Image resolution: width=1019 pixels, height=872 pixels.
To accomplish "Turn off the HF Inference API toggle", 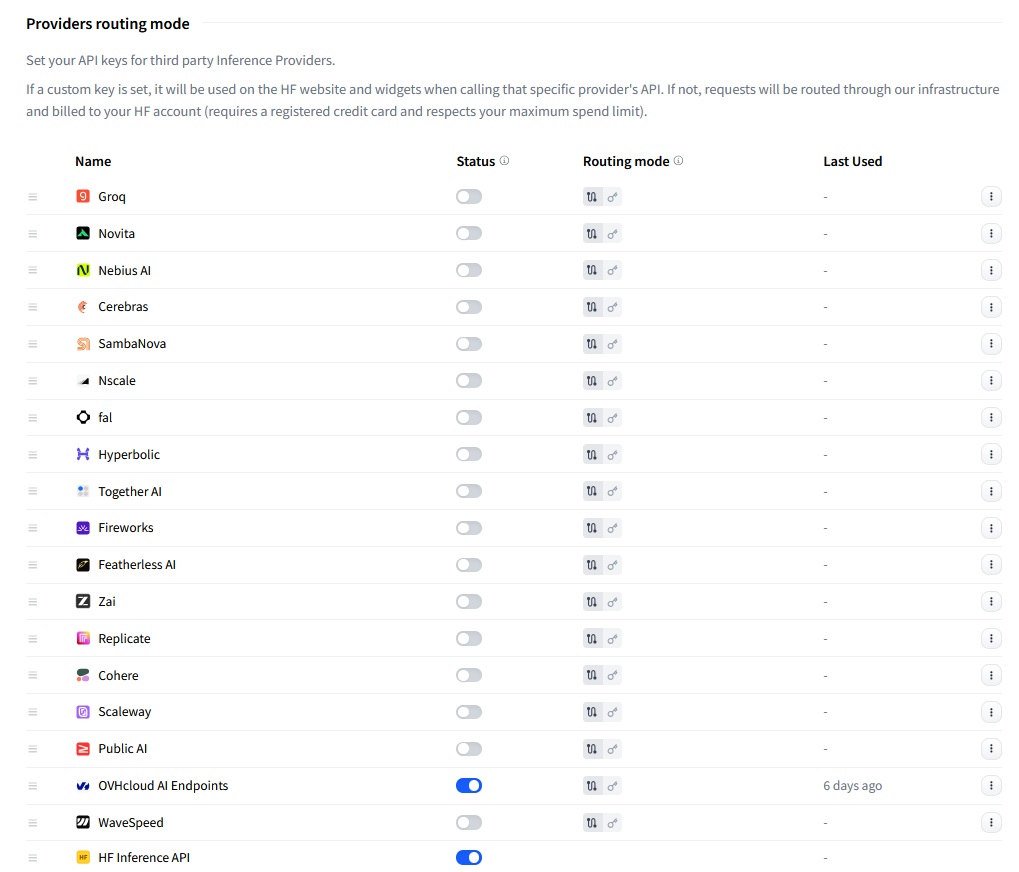I will 468,858.
